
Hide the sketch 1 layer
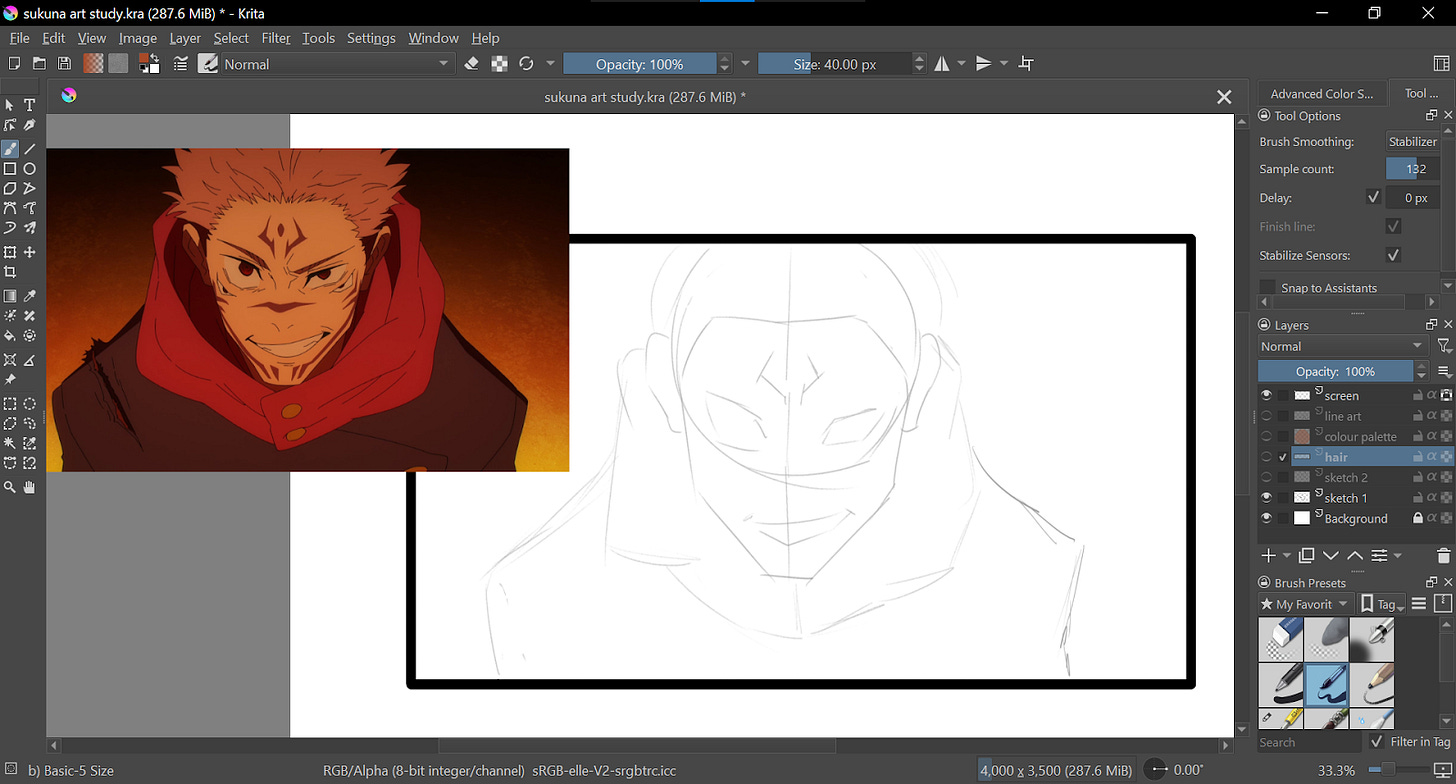(x=1267, y=498)
